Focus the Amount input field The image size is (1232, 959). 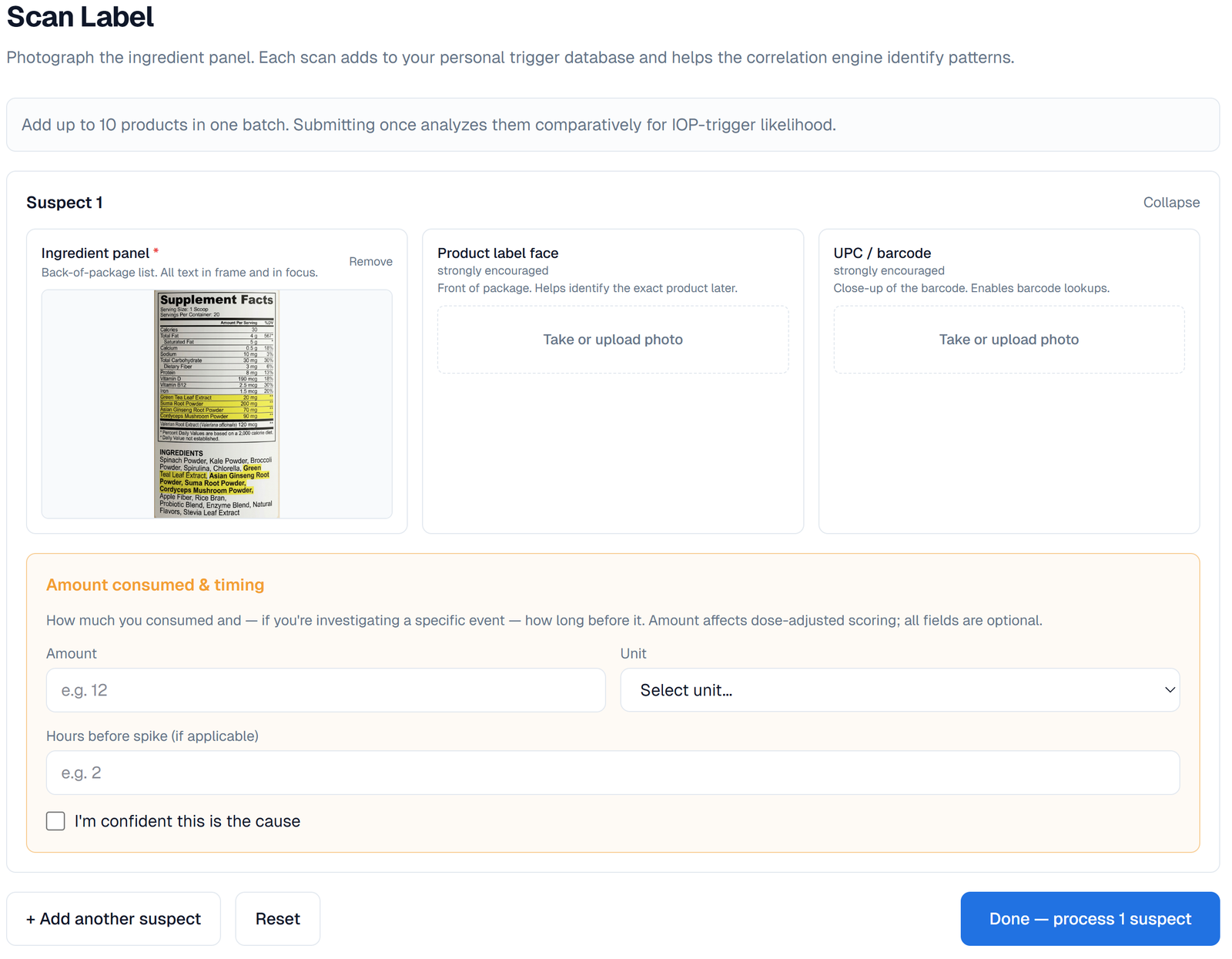pos(326,690)
